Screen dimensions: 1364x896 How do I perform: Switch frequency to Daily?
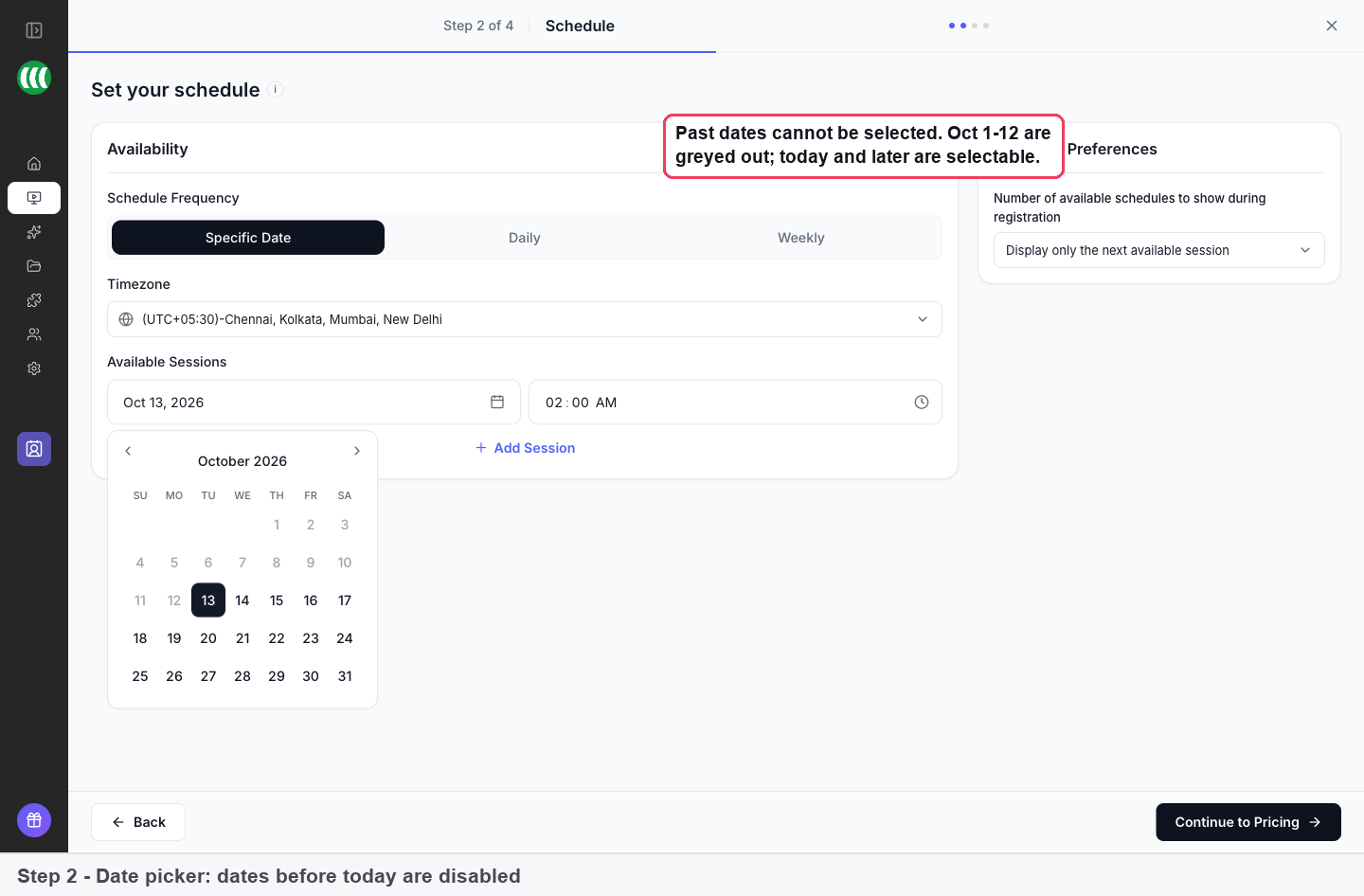(525, 238)
